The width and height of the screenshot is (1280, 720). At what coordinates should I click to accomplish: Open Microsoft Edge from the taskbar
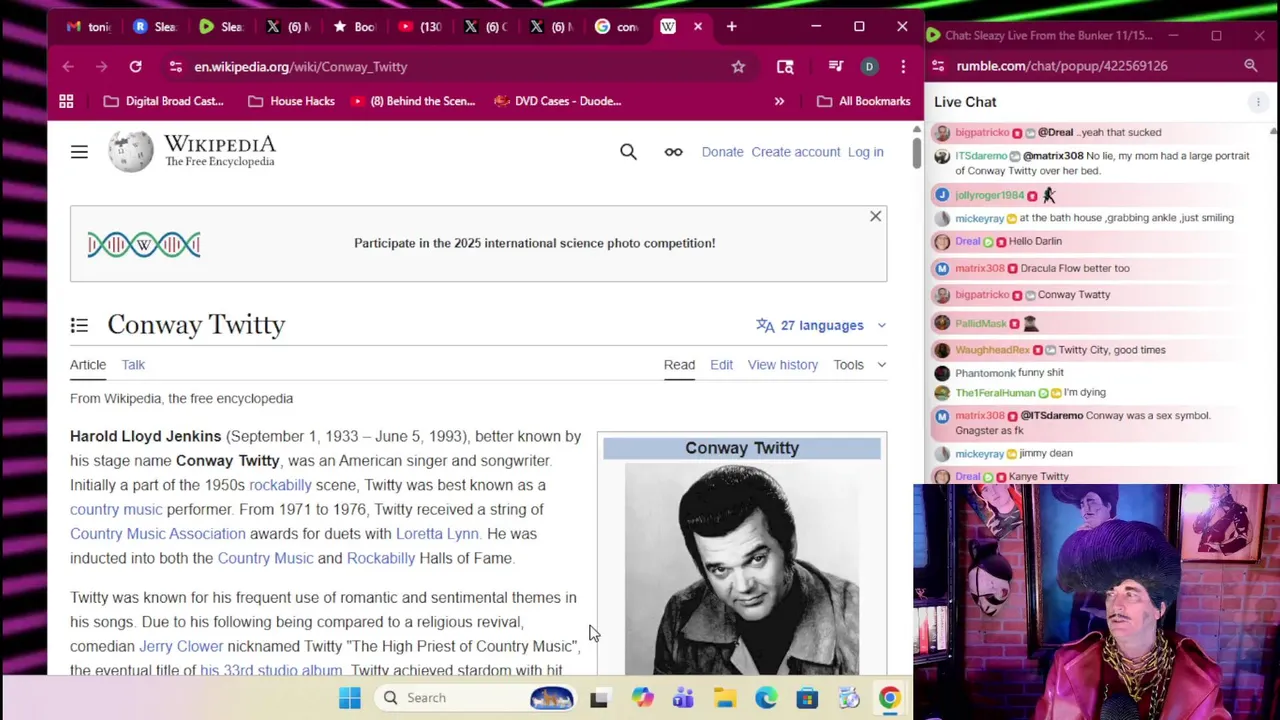click(766, 698)
